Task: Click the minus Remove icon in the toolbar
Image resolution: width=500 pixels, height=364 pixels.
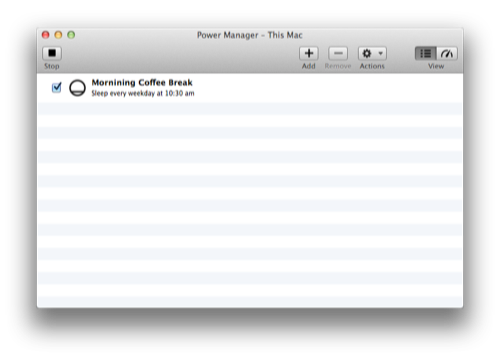Action: [338, 53]
